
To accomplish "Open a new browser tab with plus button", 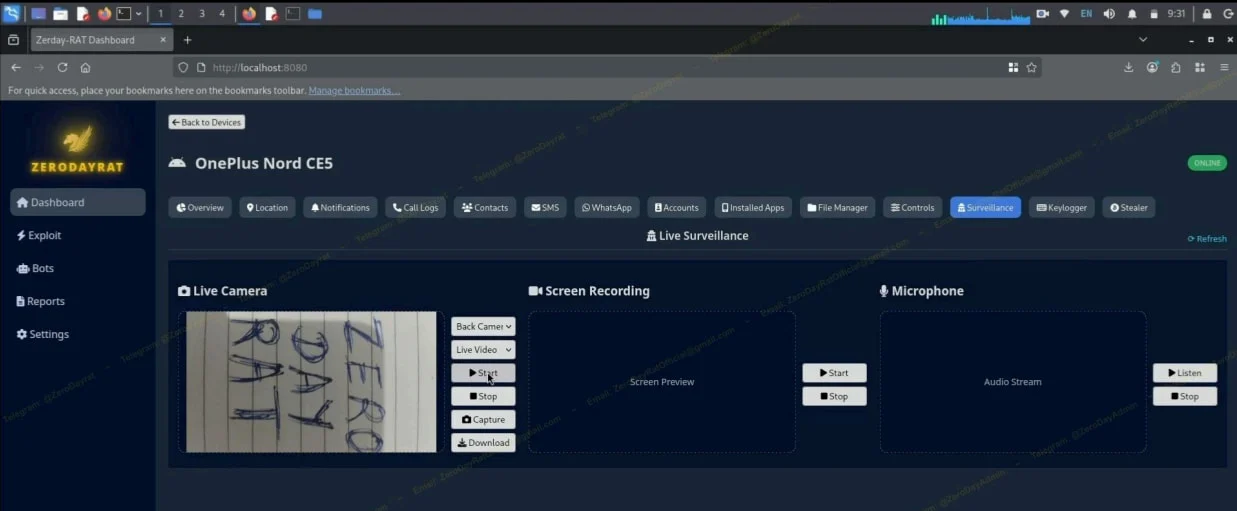I will 187,40.
